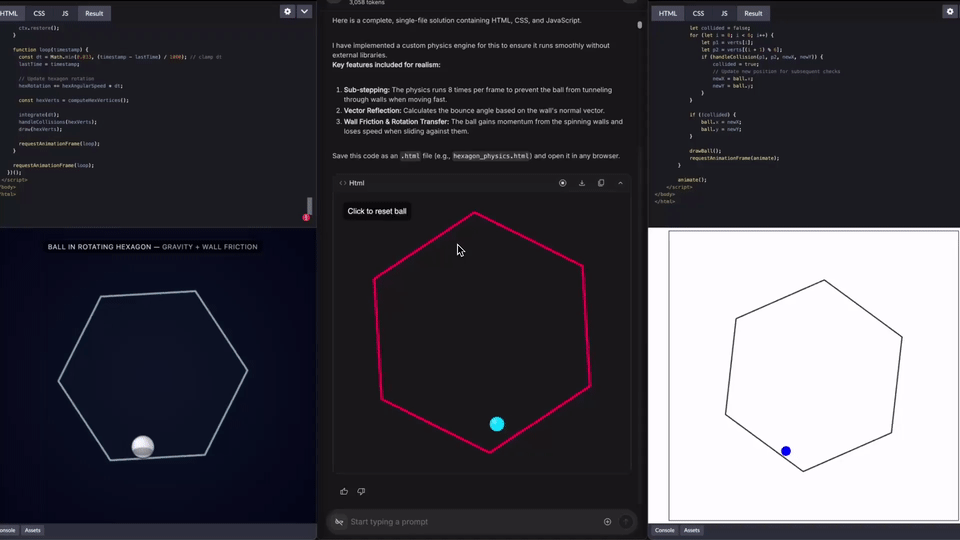Image resolution: width=960 pixels, height=540 pixels.
Task: Click the thumbs up icon under the response
Action: coord(344,491)
